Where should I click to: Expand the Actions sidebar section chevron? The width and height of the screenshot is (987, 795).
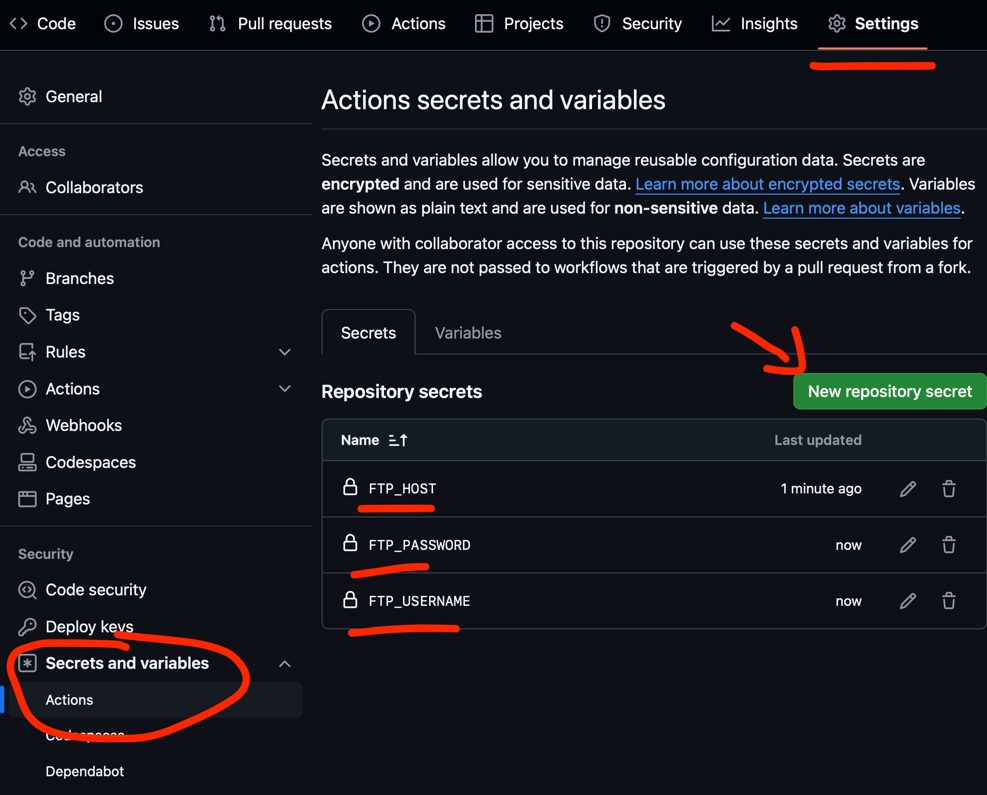click(x=284, y=389)
